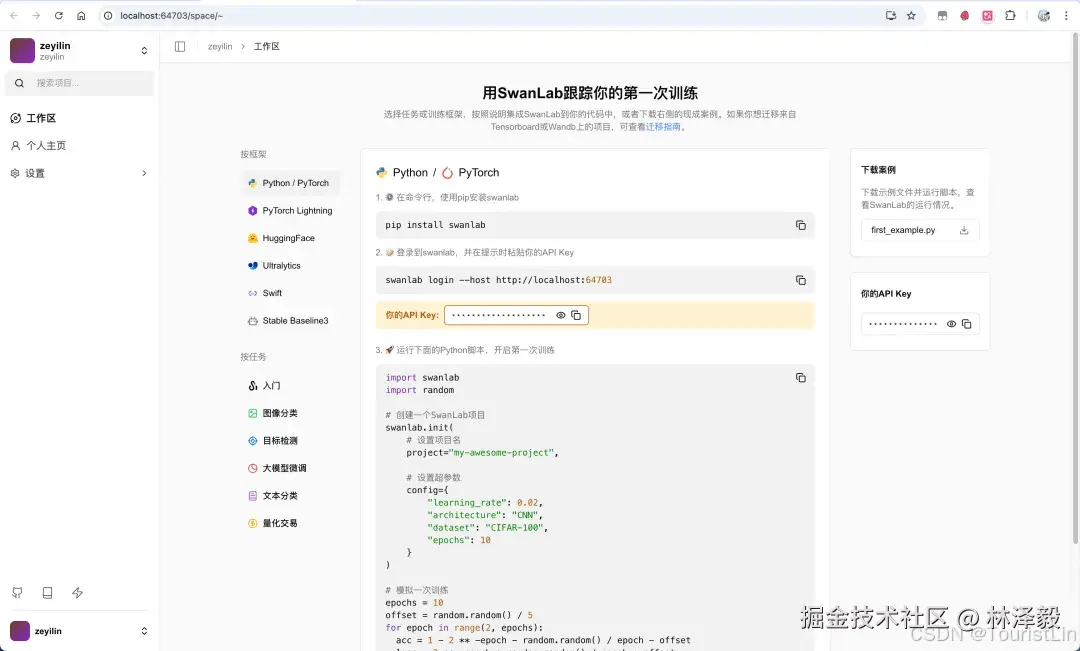
Task: Select Stable Baseline3 framework
Action: (289, 321)
